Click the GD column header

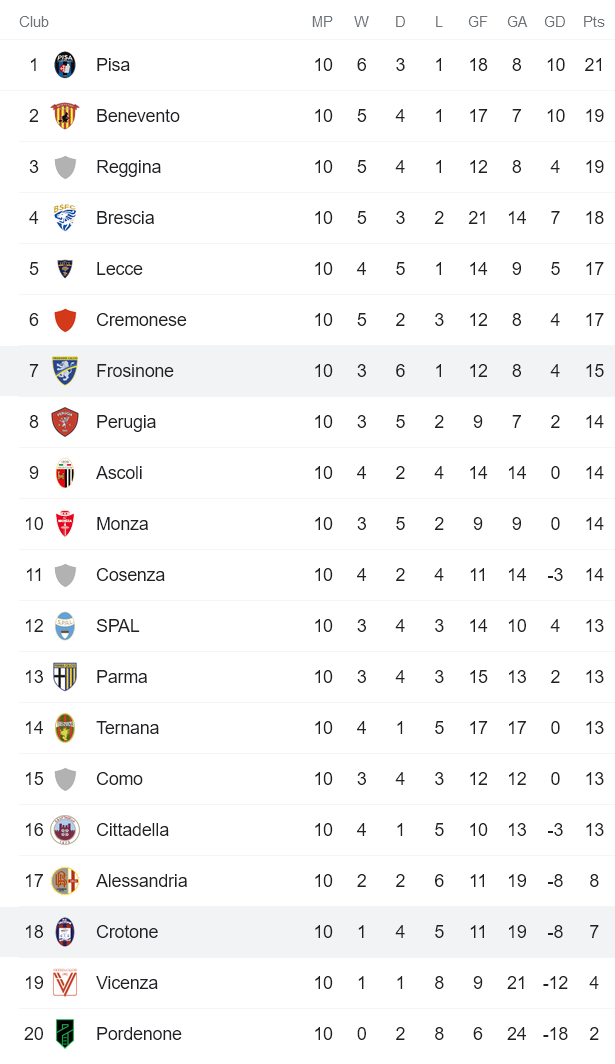(555, 22)
